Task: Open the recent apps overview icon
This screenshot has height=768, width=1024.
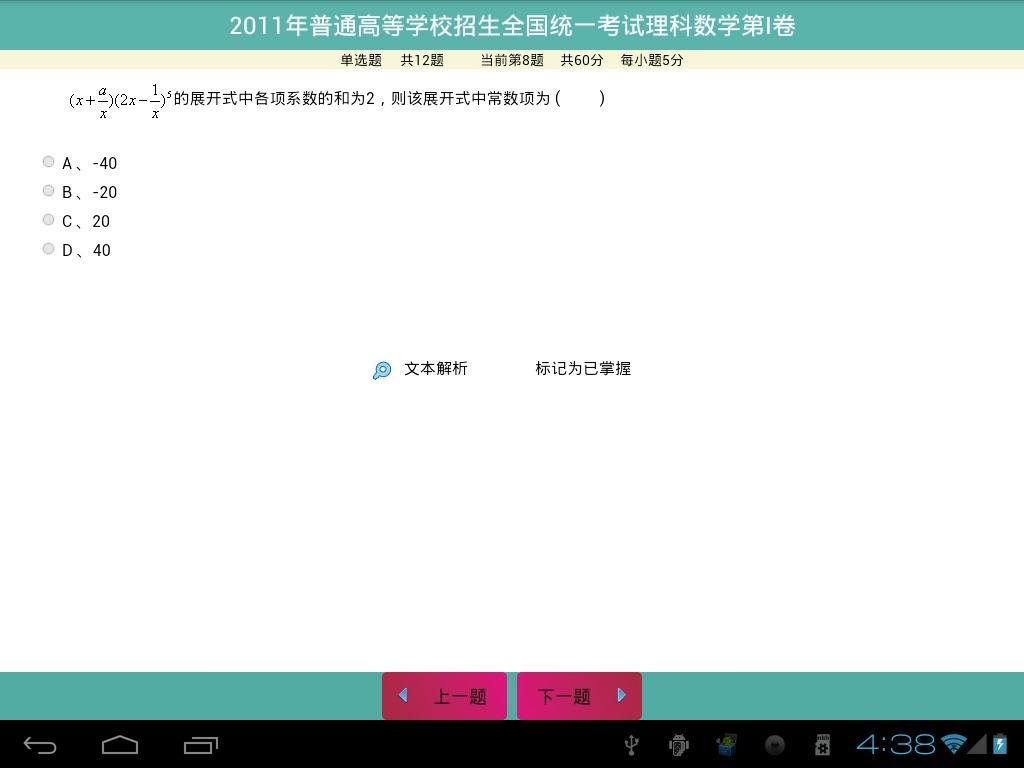Action: [x=201, y=745]
